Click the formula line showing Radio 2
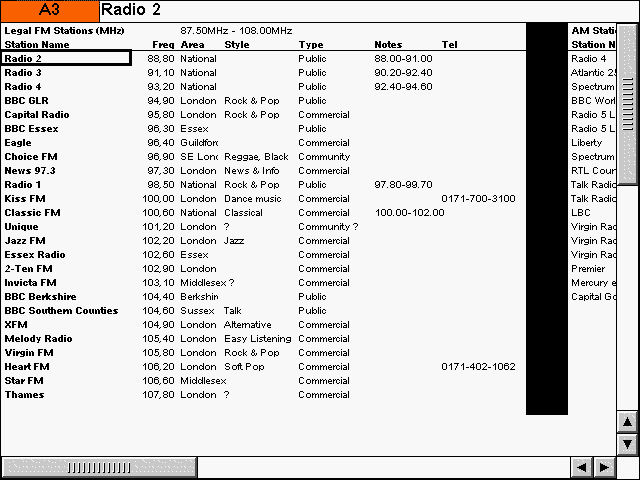640x480 pixels. (x=368, y=10)
